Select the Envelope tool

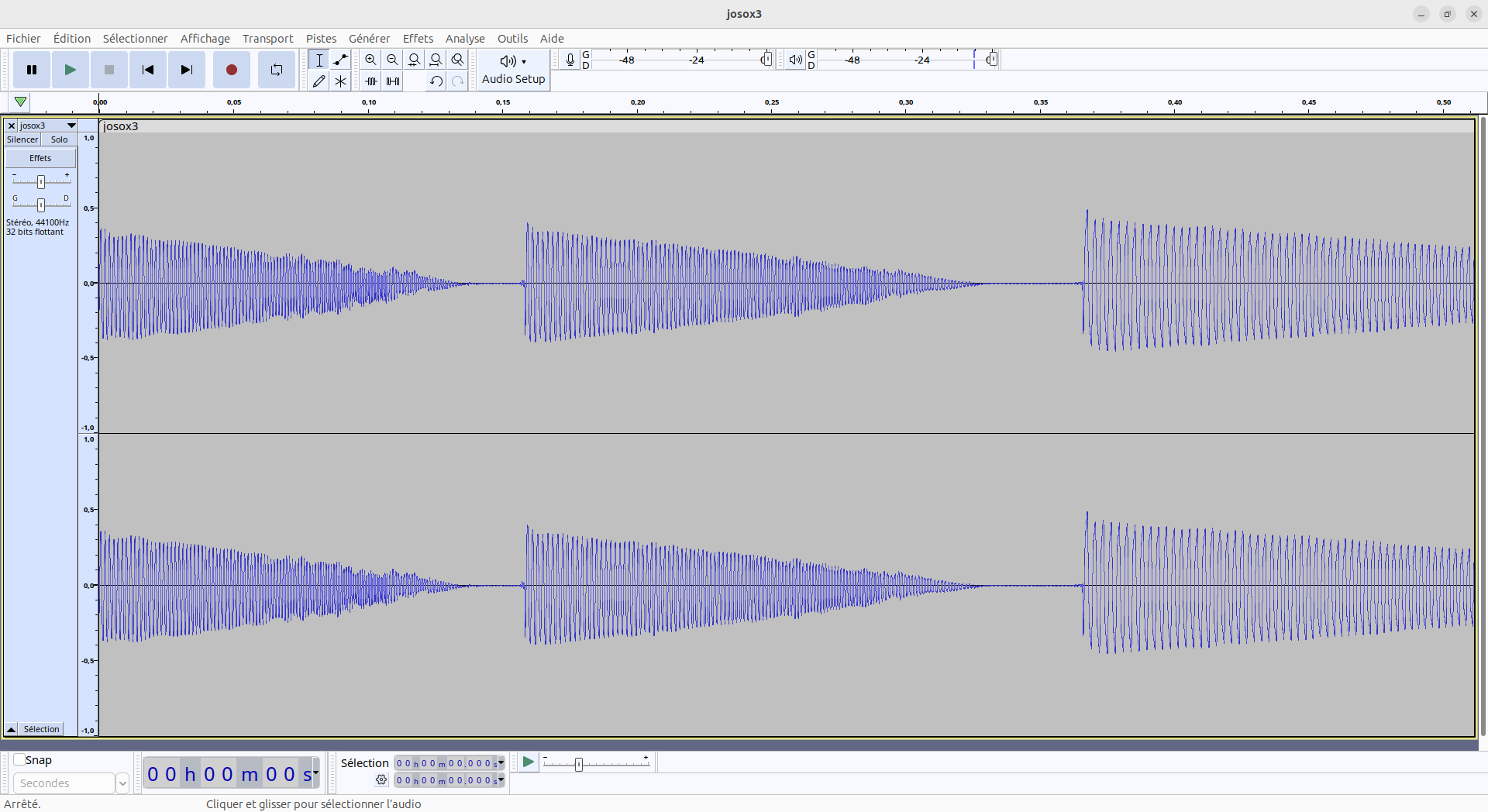click(340, 60)
